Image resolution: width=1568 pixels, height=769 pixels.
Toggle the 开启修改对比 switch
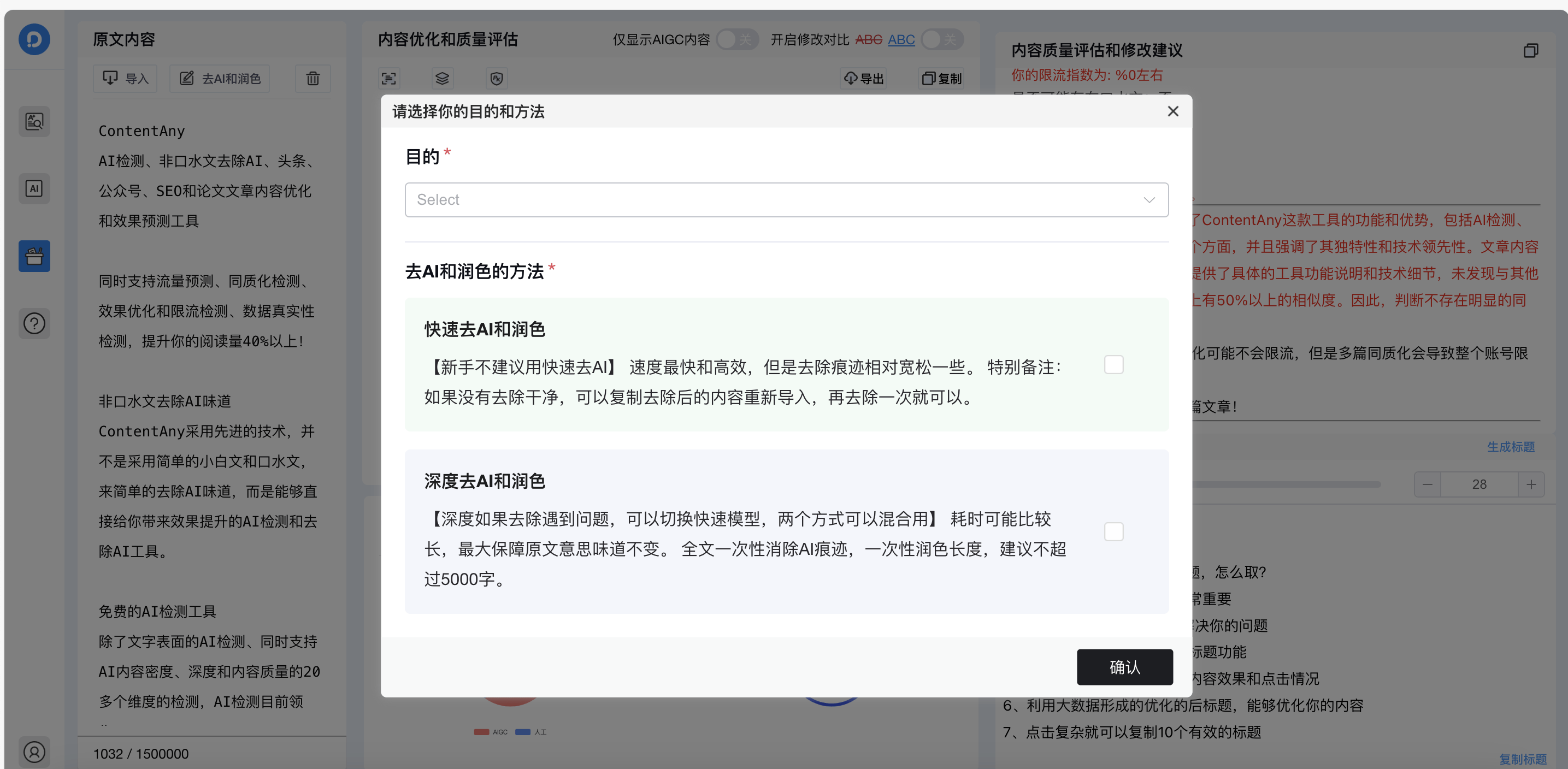[942, 39]
